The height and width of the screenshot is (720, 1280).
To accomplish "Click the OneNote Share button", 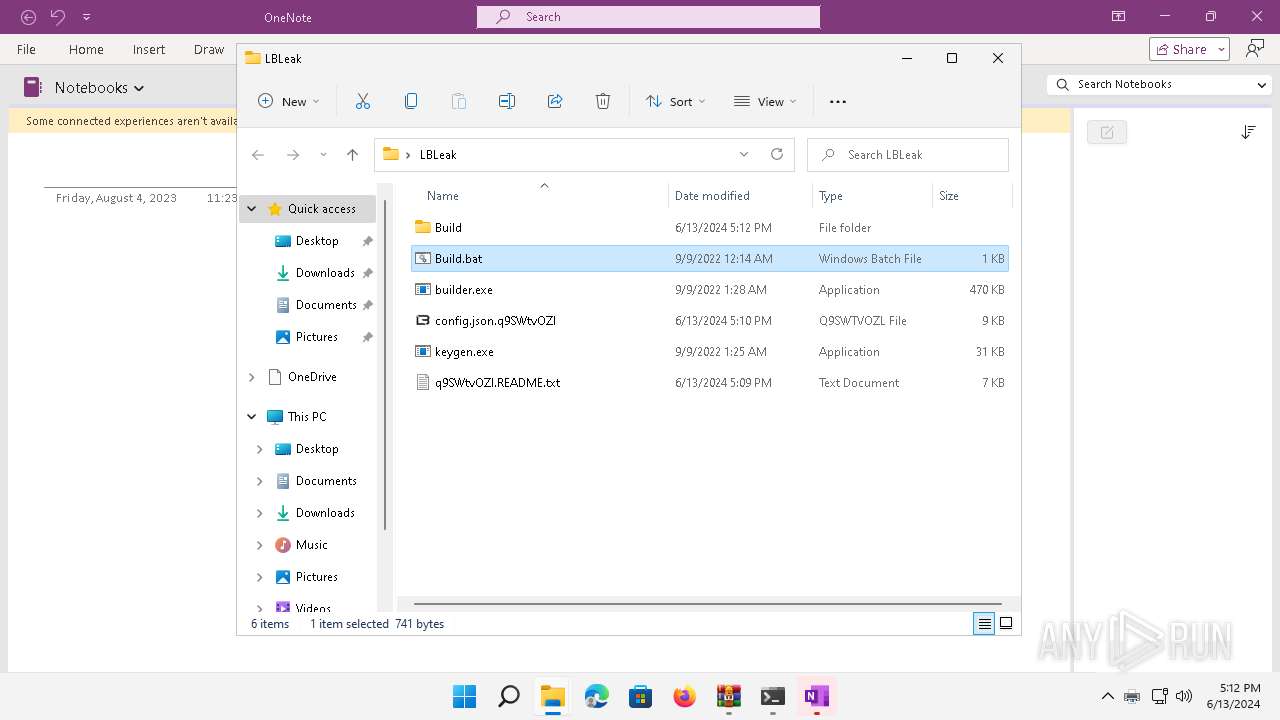I will pos(1191,49).
